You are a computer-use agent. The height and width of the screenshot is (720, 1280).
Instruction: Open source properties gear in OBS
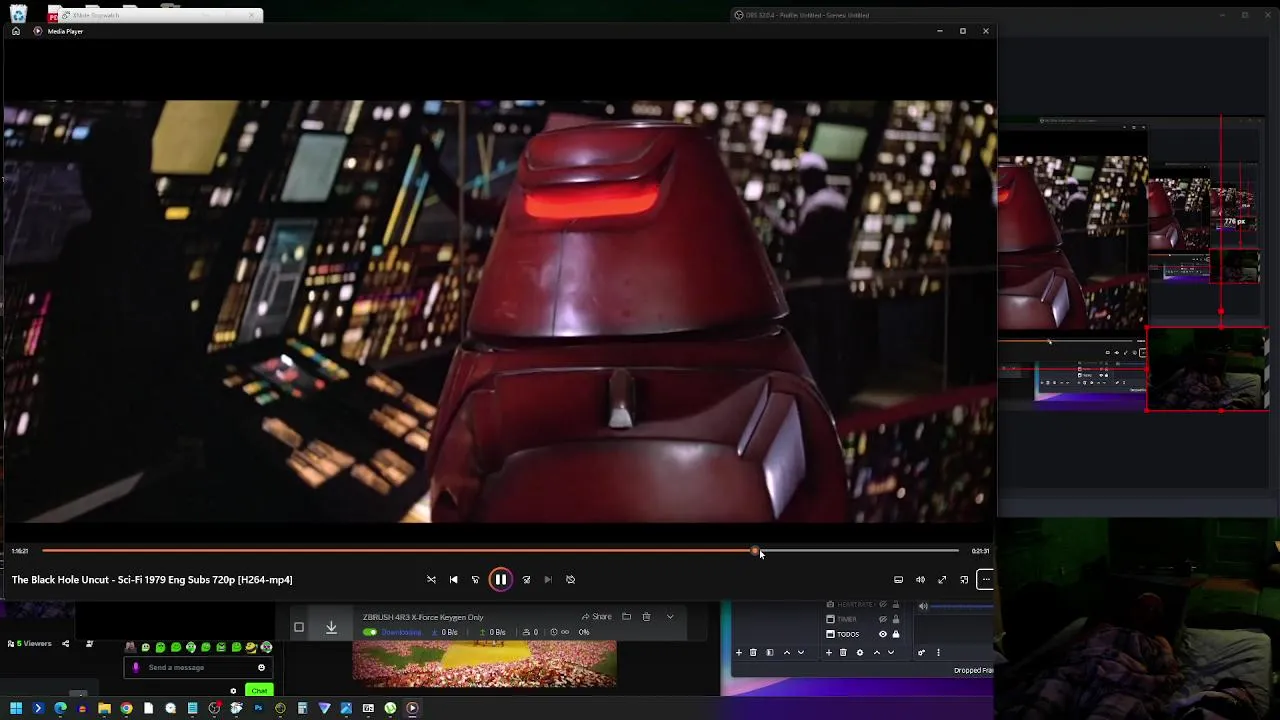(x=860, y=653)
